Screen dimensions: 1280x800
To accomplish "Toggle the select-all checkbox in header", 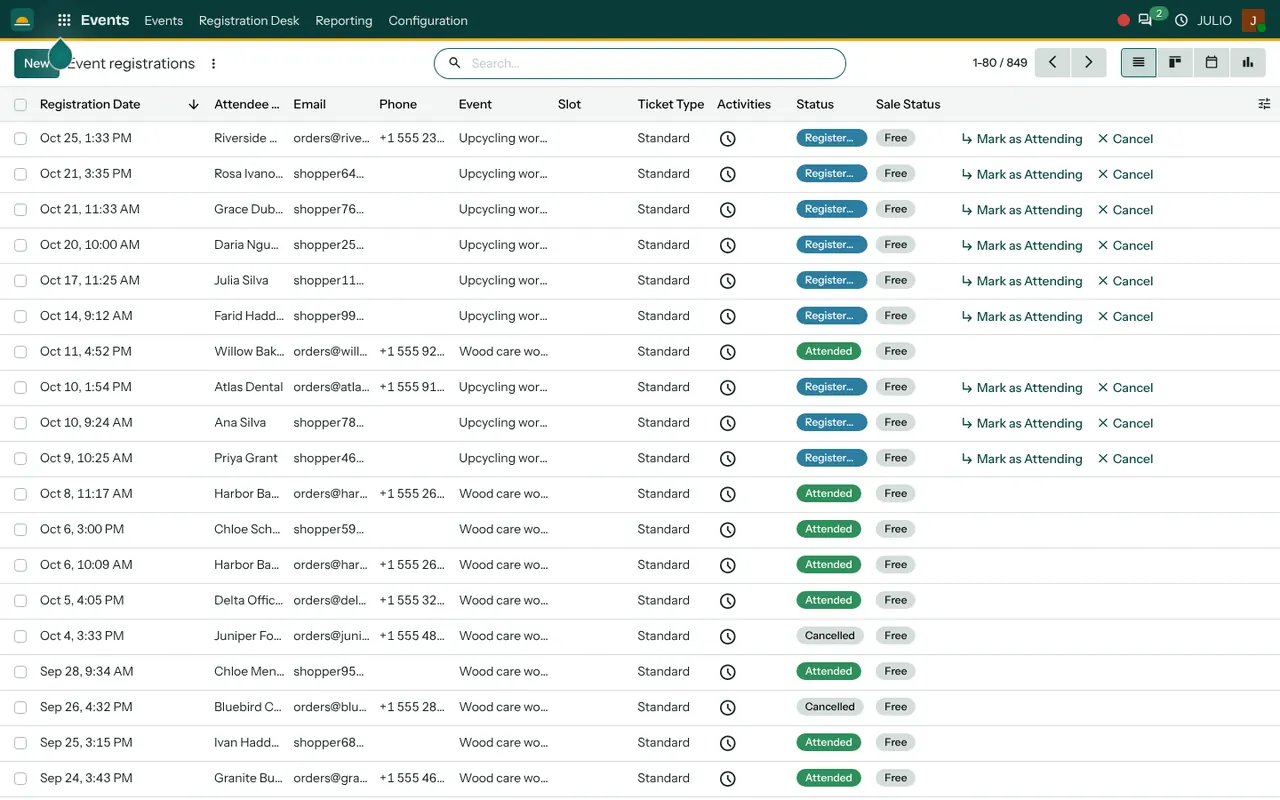I will tap(20, 104).
